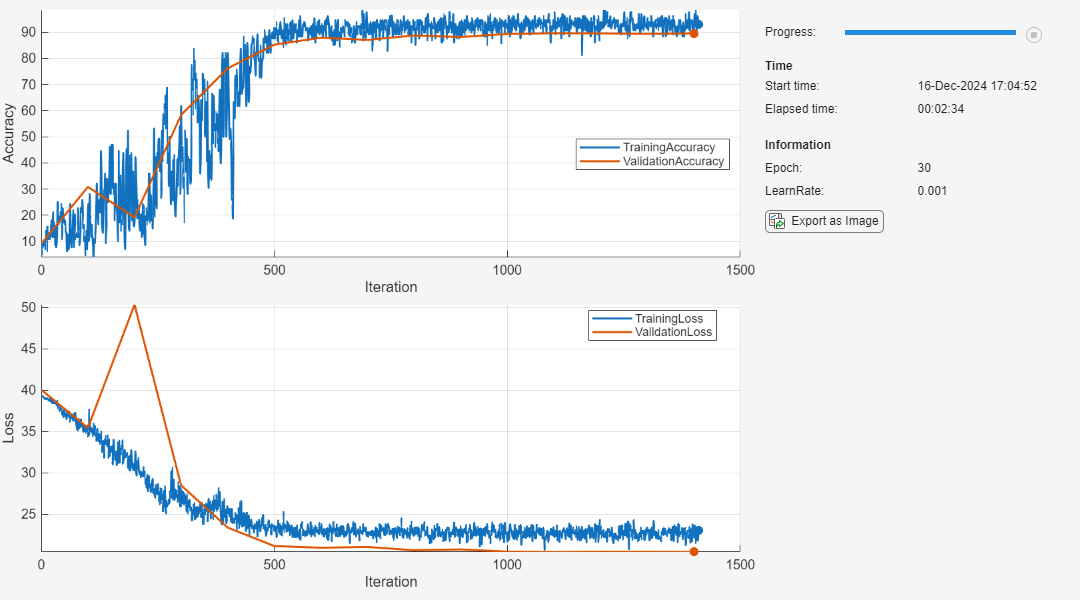The width and height of the screenshot is (1080, 600).
Task: Click the start time value 16-Dec-2024 17:04:52
Action: pos(977,86)
